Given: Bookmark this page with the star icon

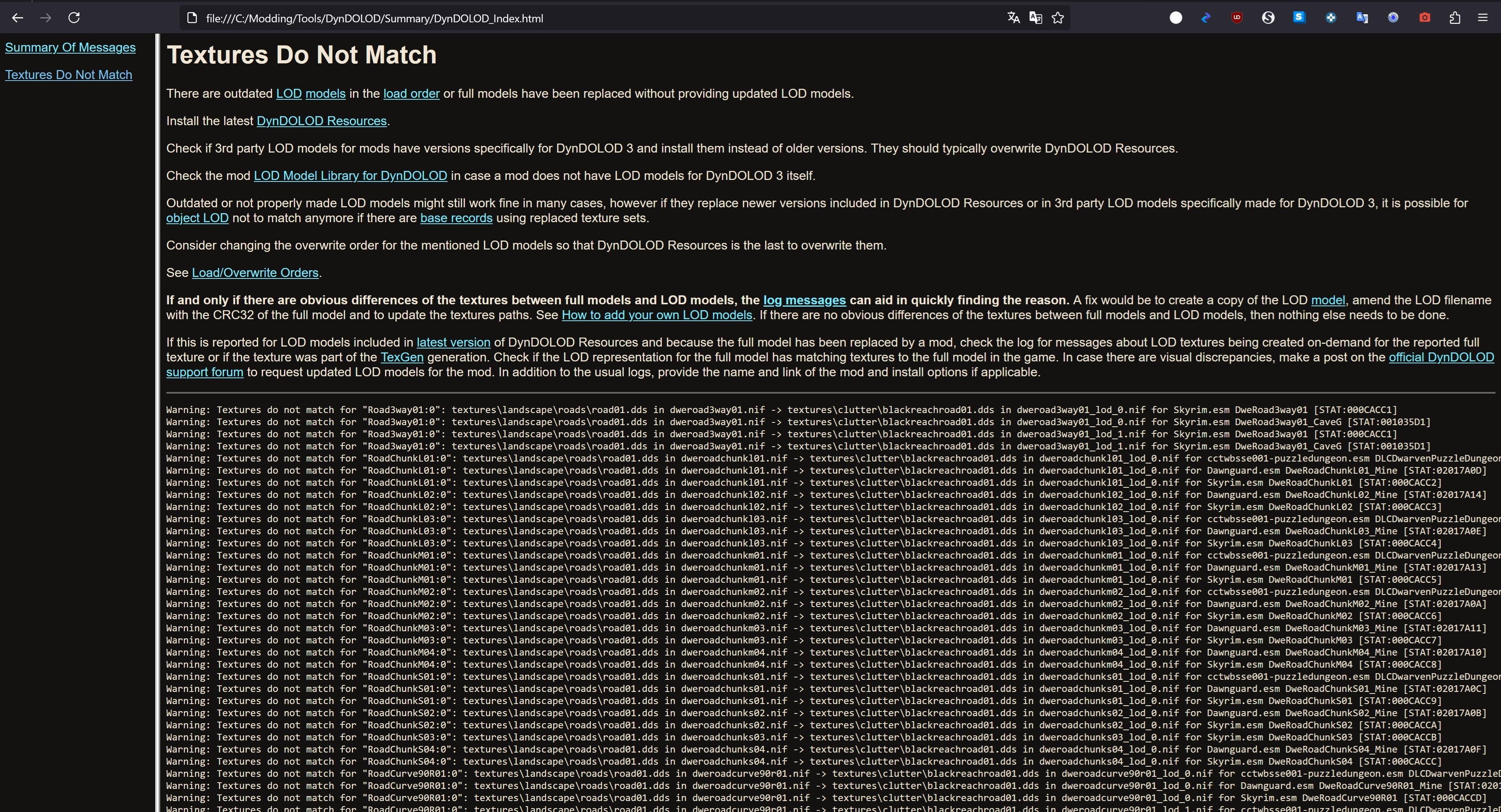Looking at the screenshot, I should point(1058,18).
